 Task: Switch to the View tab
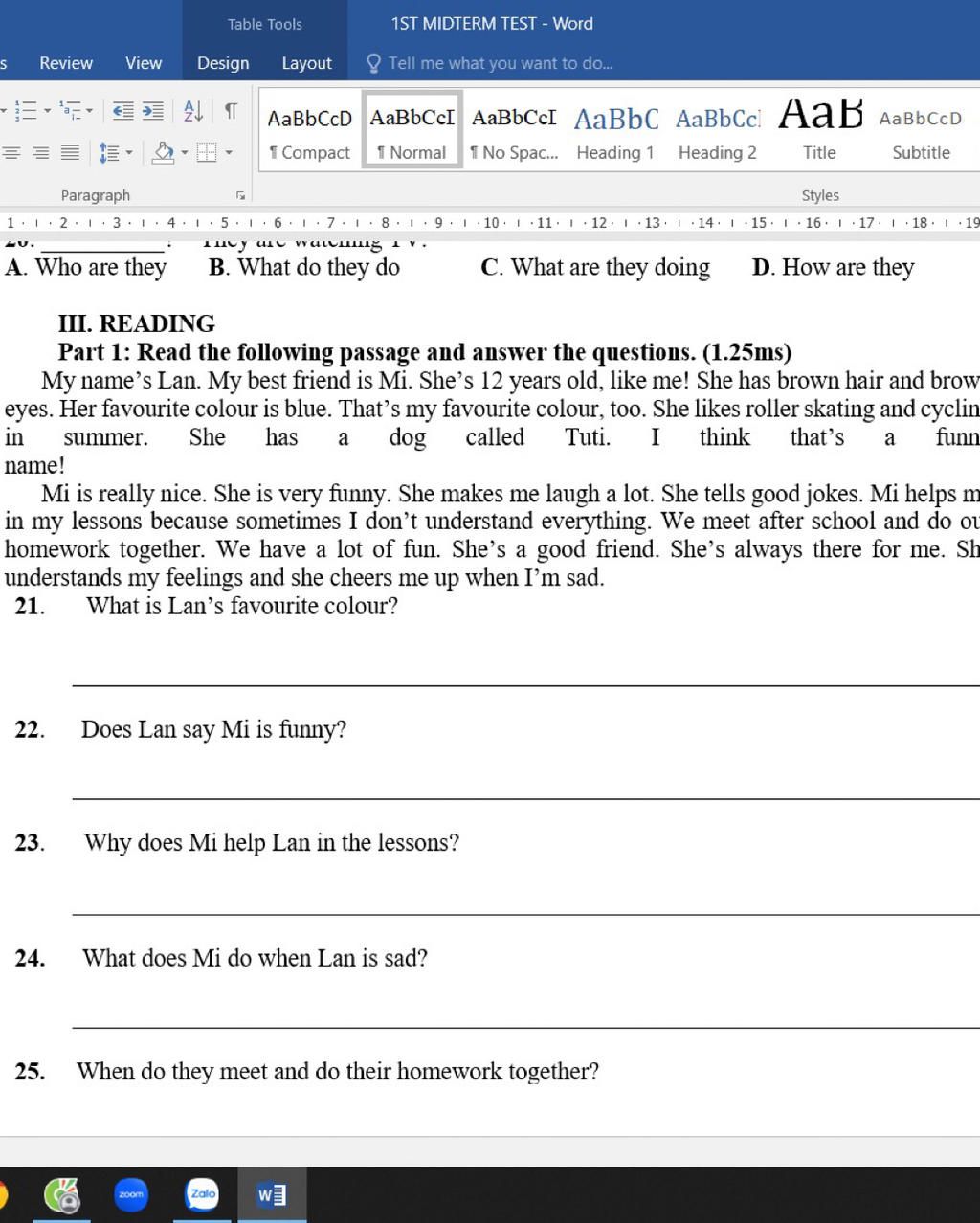pos(144,63)
